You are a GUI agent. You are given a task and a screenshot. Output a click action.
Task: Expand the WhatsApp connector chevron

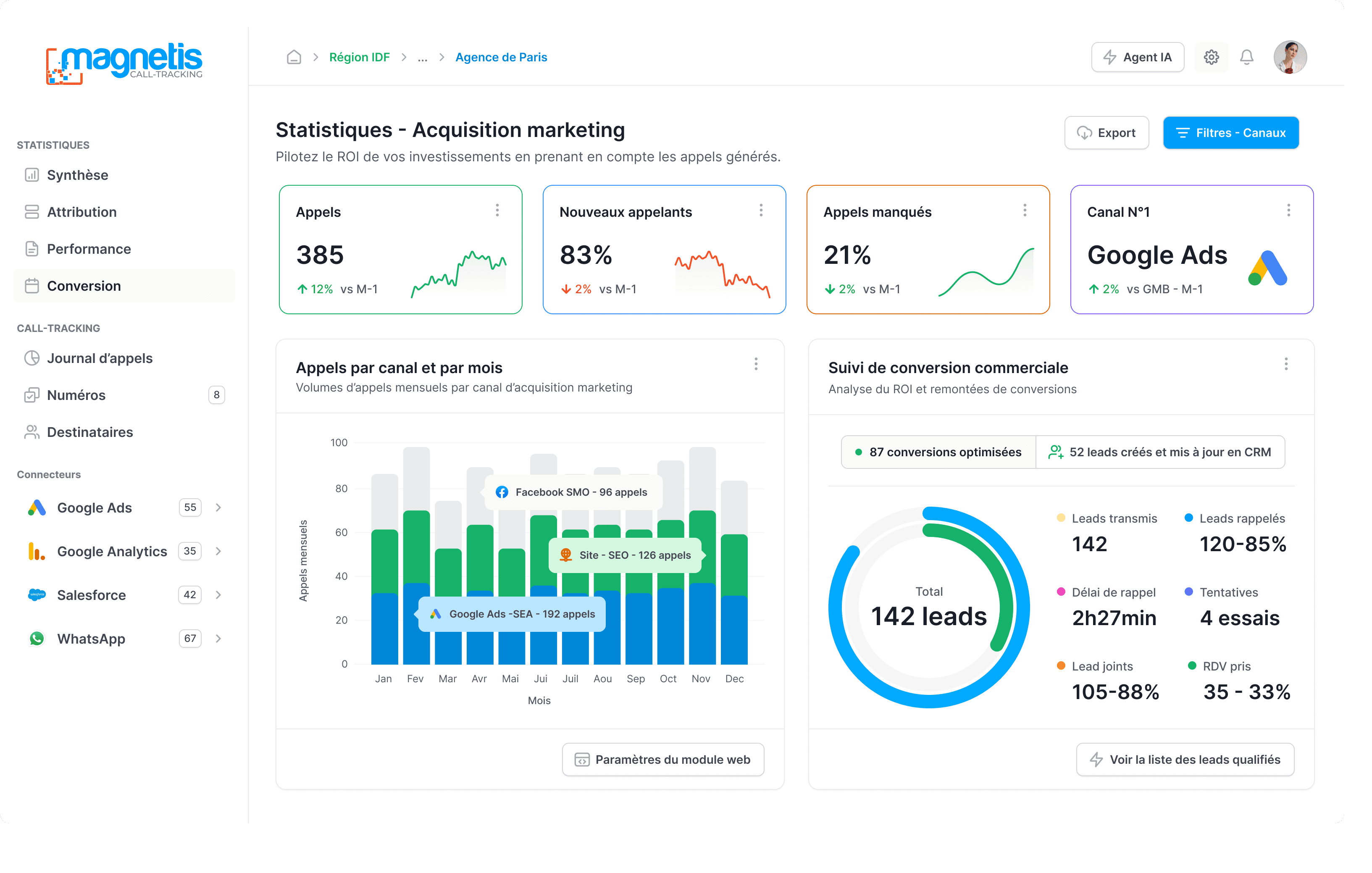tap(218, 638)
